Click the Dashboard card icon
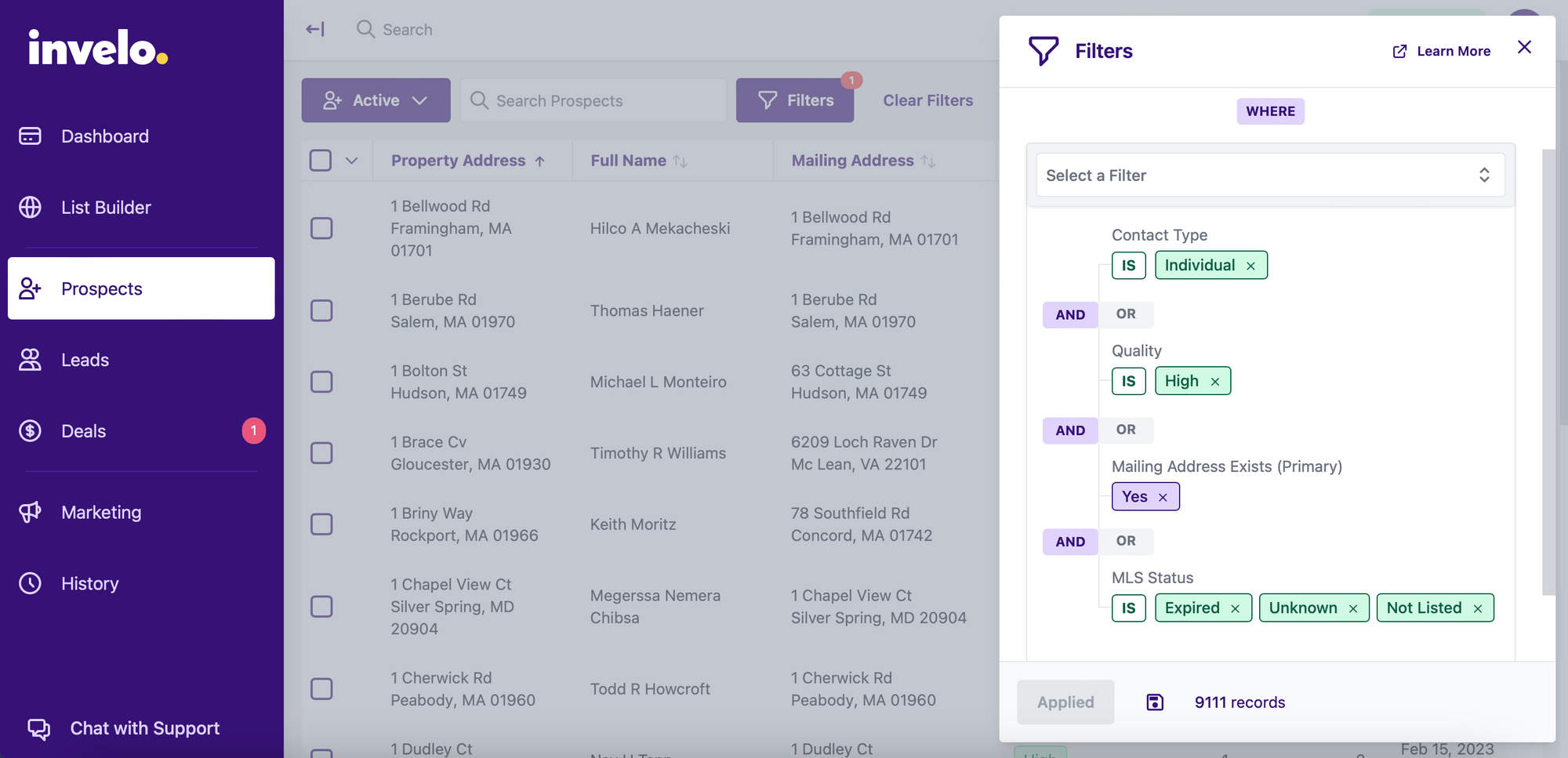The image size is (1568, 758). tap(30, 136)
